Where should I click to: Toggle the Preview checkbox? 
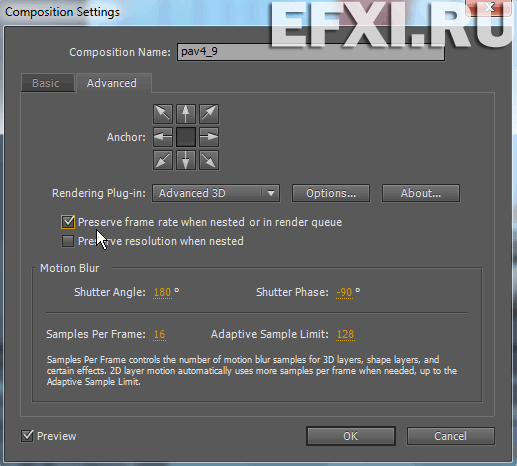[x=27, y=436]
